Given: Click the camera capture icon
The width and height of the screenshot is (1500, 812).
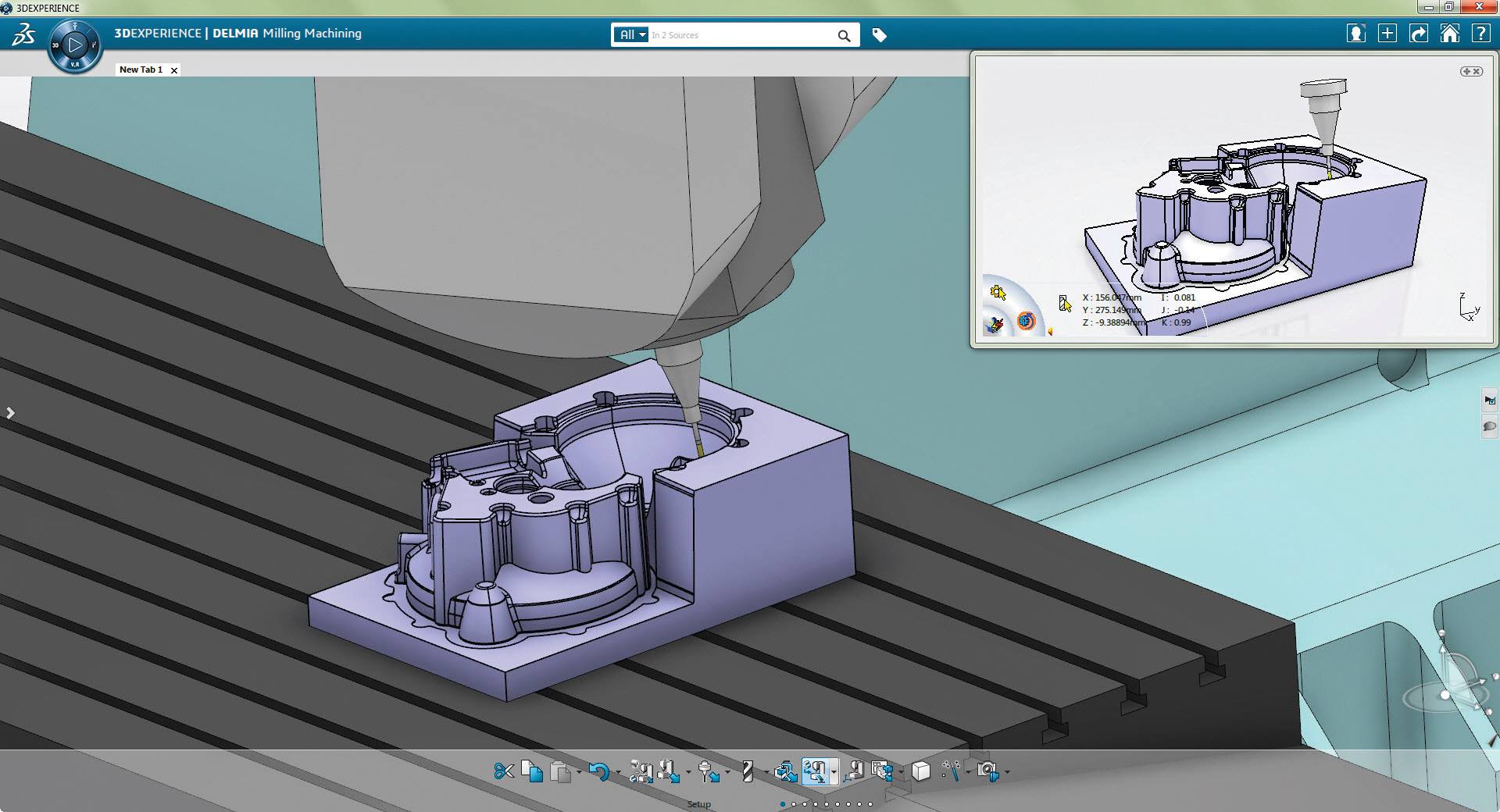Looking at the screenshot, I should click(988, 771).
